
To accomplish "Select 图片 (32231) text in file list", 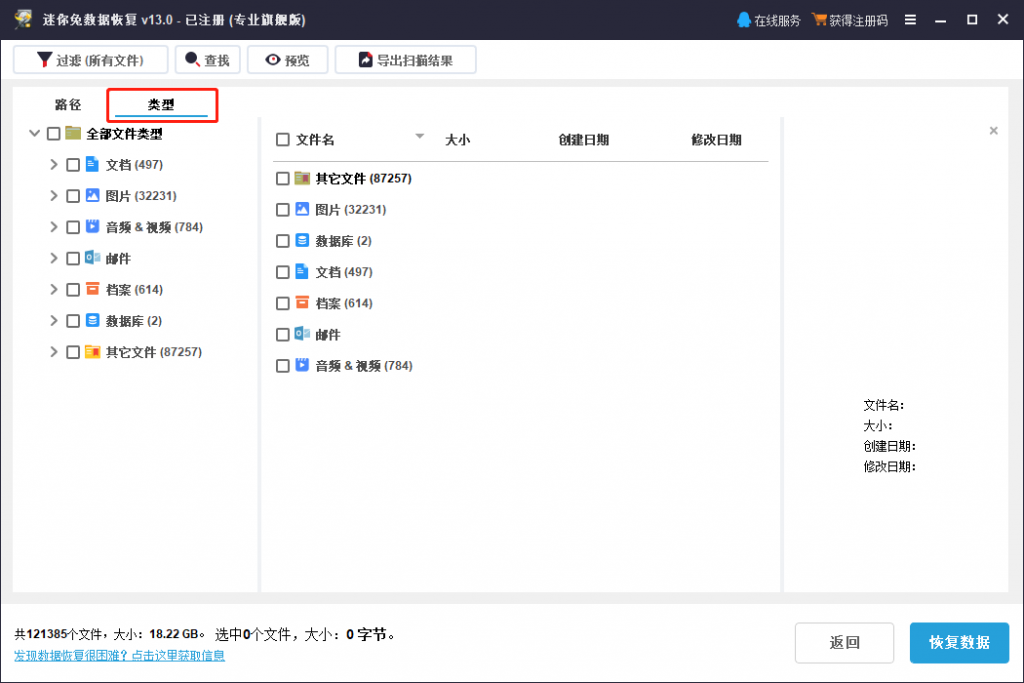I will [x=351, y=210].
